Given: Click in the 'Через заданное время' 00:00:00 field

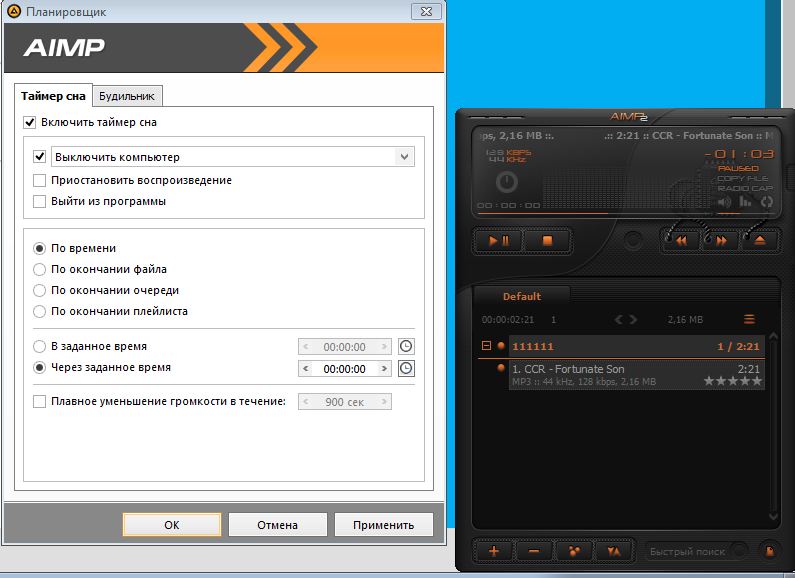Looking at the screenshot, I should point(344,369).
